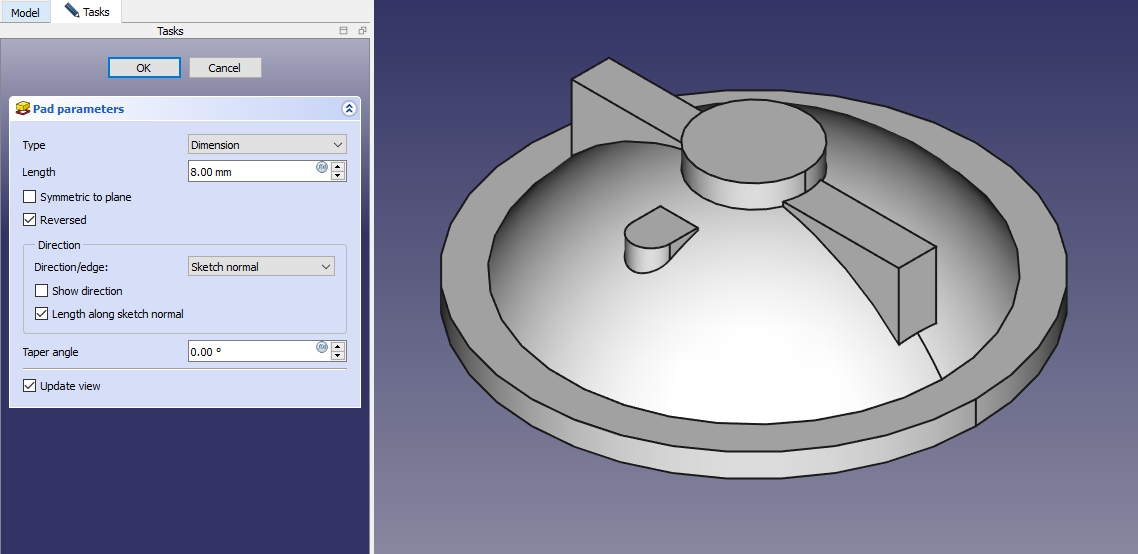Disable the Update view checkbox
The width and height of the screenshot is (1138, 554).
30,386
